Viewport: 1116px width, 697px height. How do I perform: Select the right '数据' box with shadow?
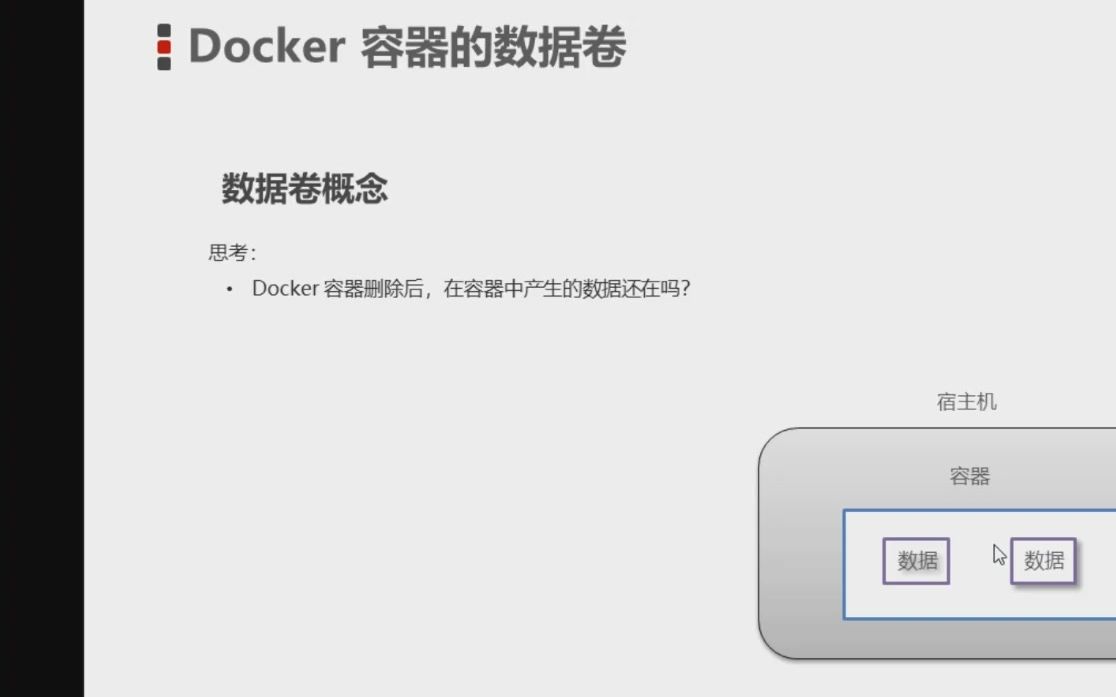click(x=1043, y=561)
